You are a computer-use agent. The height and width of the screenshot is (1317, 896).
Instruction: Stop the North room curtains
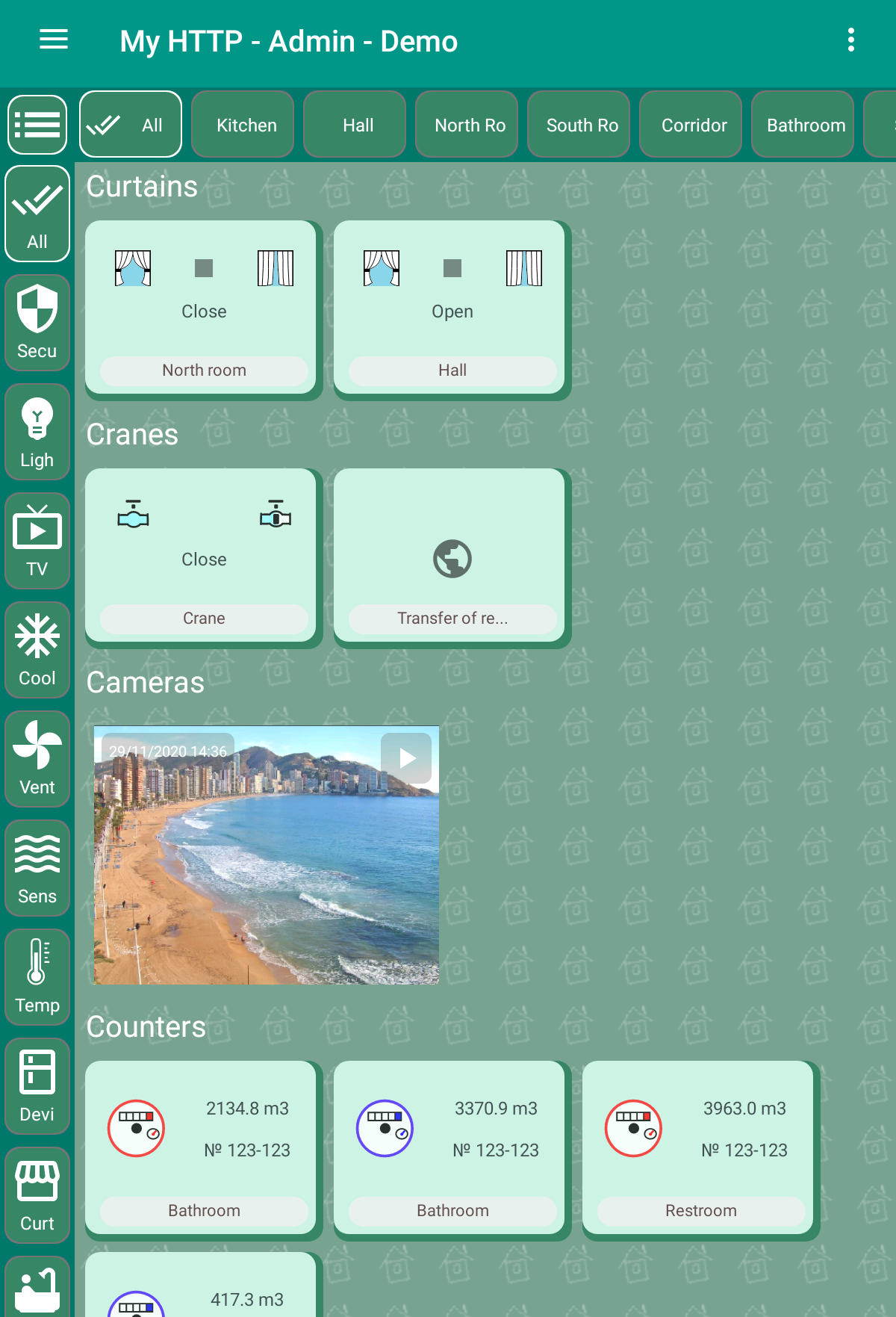[204, 268]
